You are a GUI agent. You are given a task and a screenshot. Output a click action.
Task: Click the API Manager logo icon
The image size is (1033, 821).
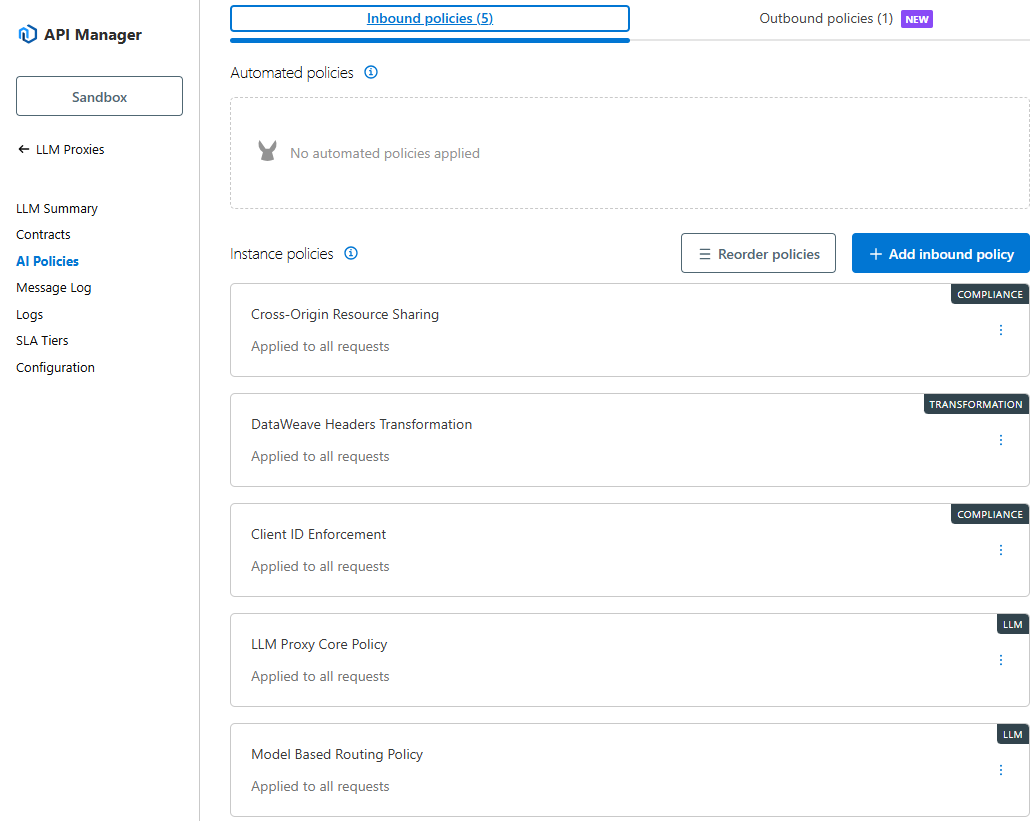tap(27, 34)
